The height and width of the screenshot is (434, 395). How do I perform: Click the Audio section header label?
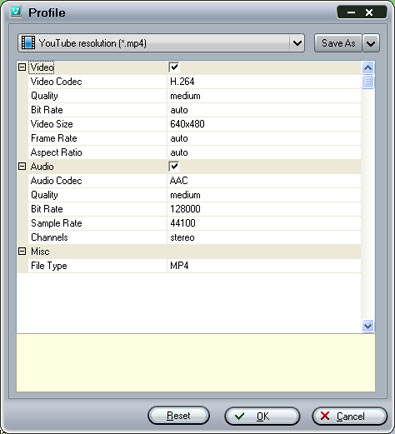pos(42,166)
